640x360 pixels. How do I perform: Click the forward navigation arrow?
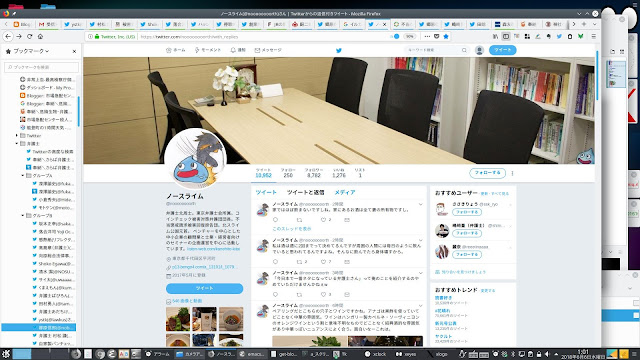pos(19,36)
